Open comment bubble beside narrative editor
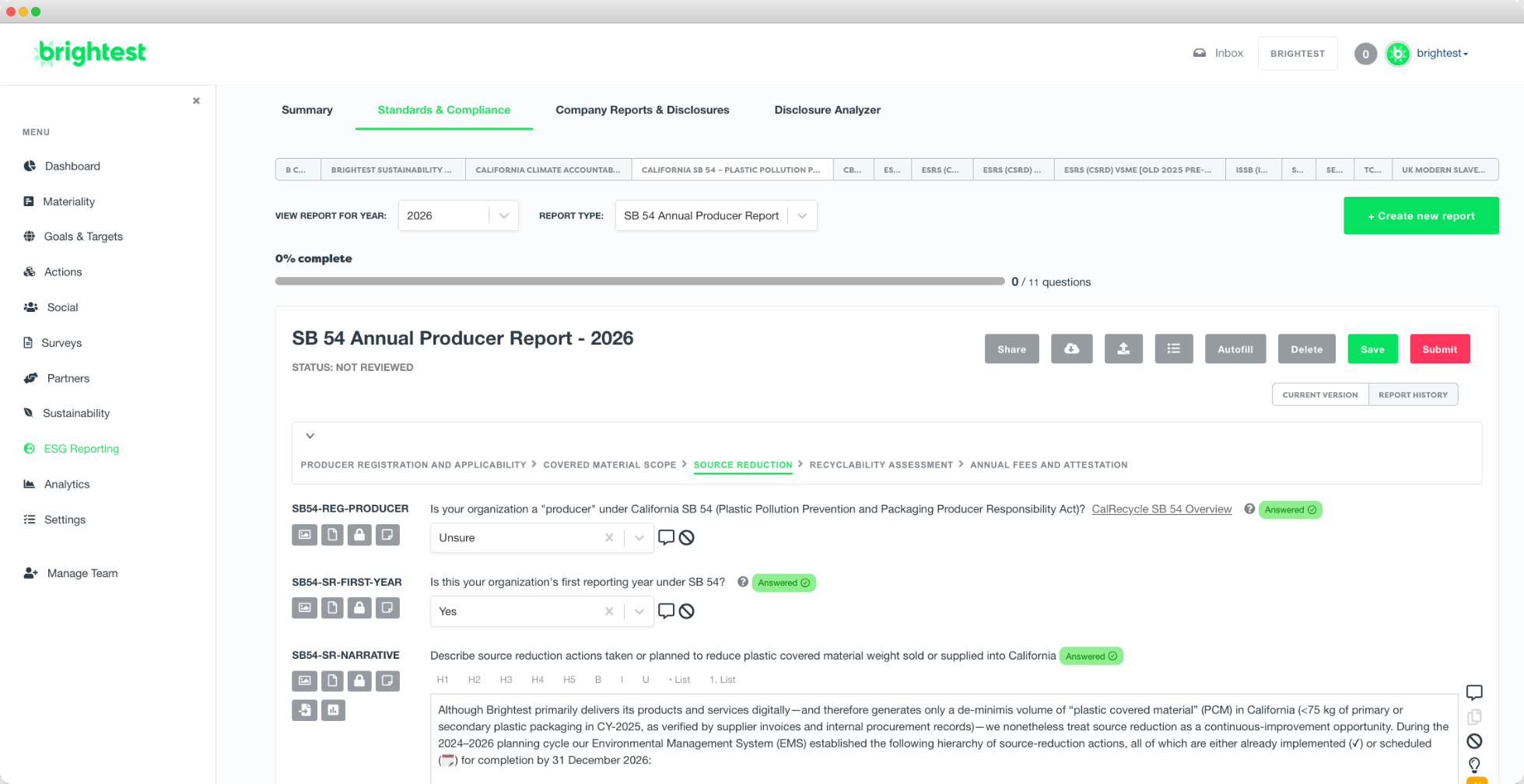The height and width of the screenshot is (784, 1524). tap(1474, 692)
